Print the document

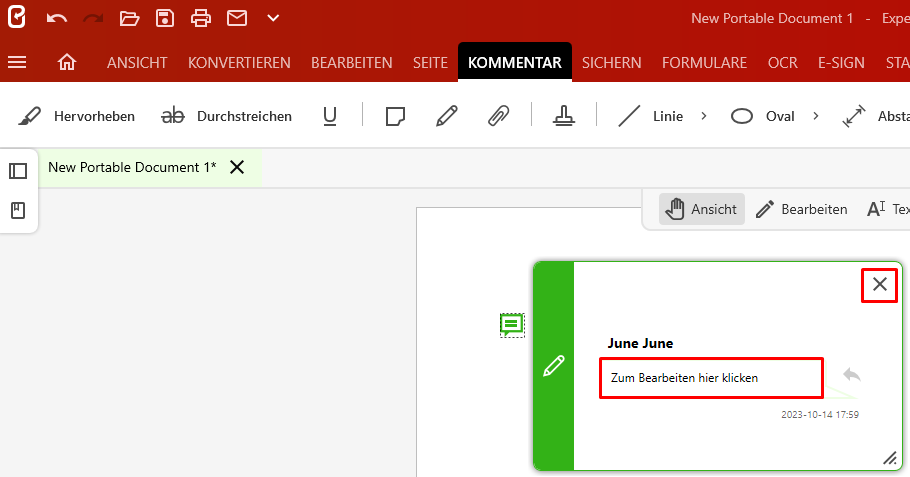[x=201, y=19]
